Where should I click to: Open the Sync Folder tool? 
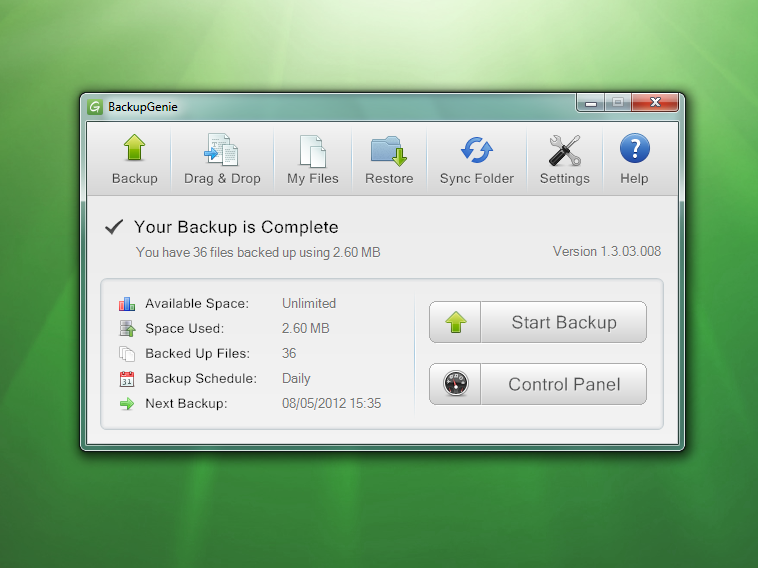(476, 159)
